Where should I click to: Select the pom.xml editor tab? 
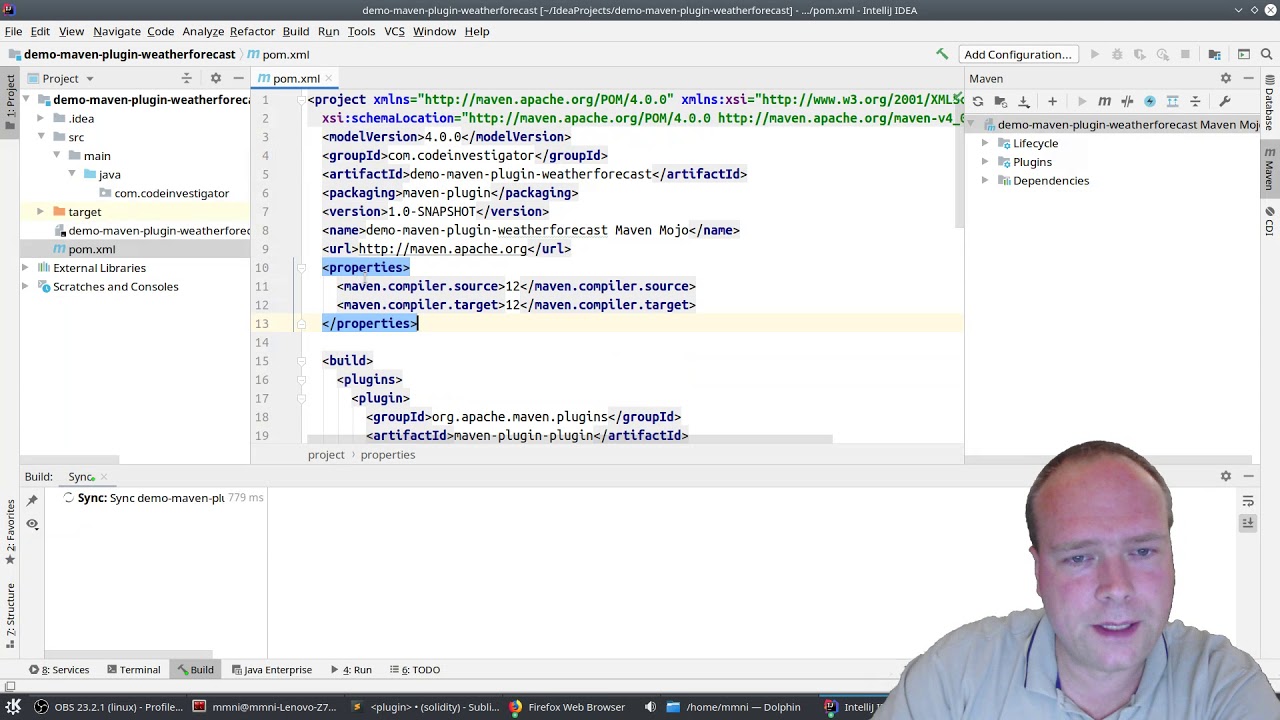296,78
